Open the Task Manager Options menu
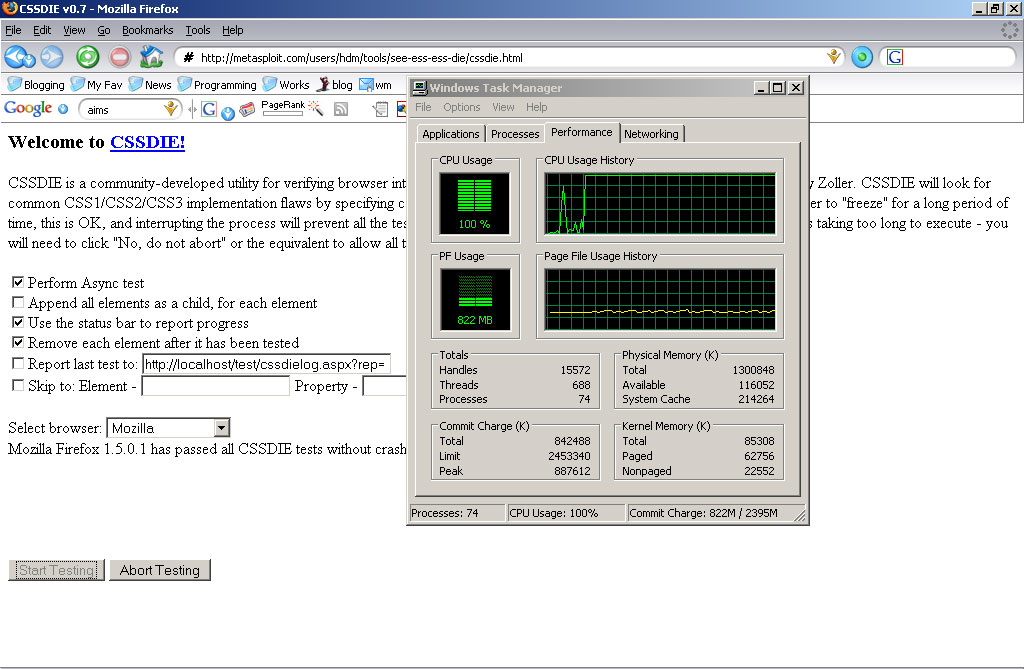 [462, 107]
